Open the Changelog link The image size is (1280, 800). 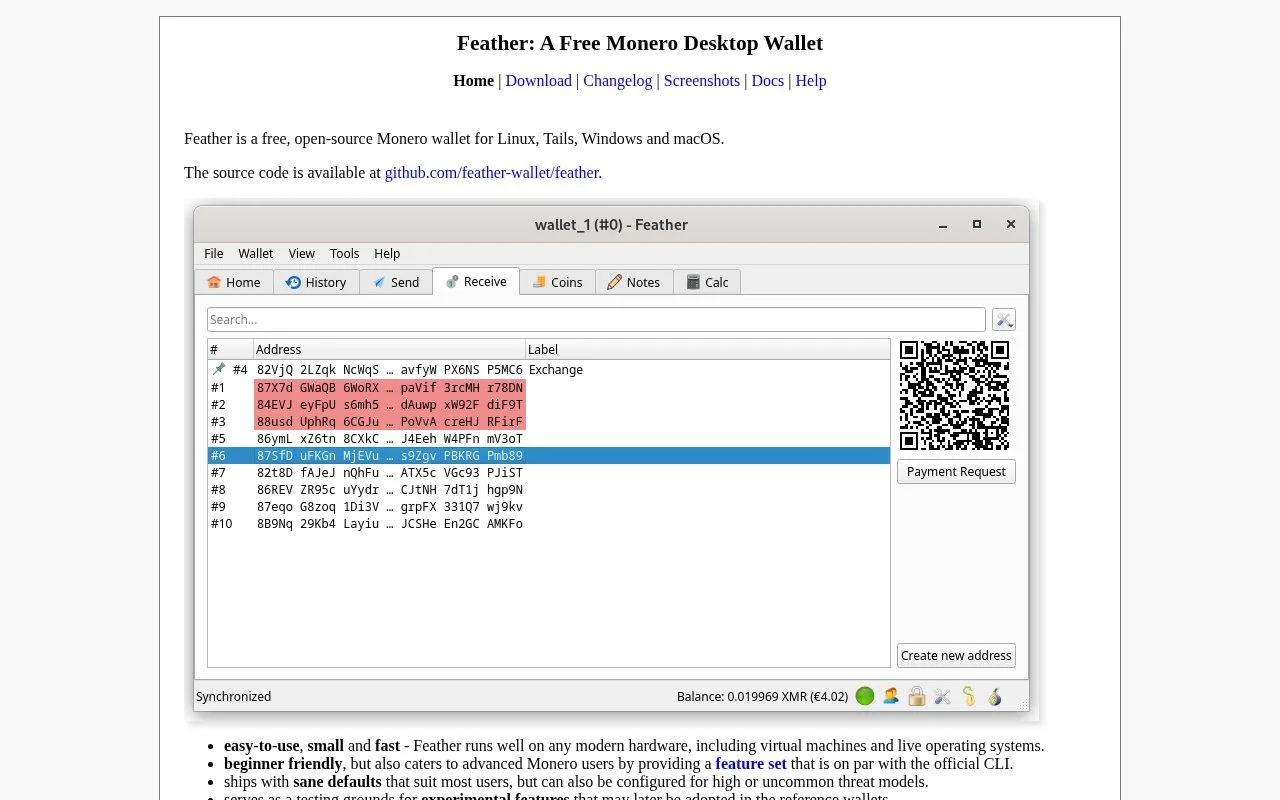pos(618,81)
